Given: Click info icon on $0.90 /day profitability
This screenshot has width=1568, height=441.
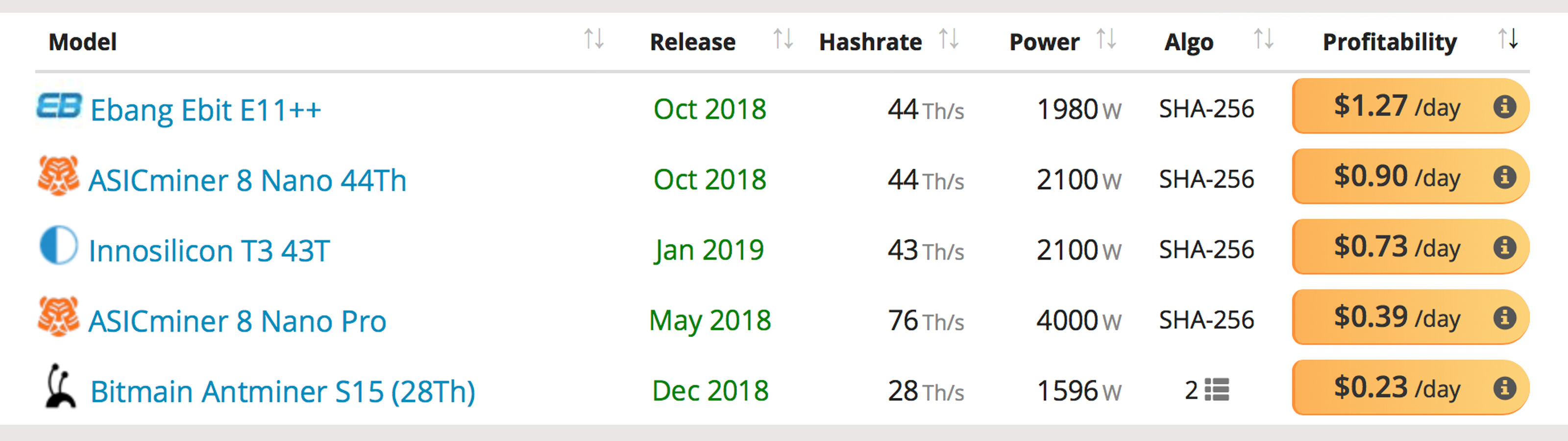Looking at the screenshot, I should pyautogui.click(x=1504, y=177).
